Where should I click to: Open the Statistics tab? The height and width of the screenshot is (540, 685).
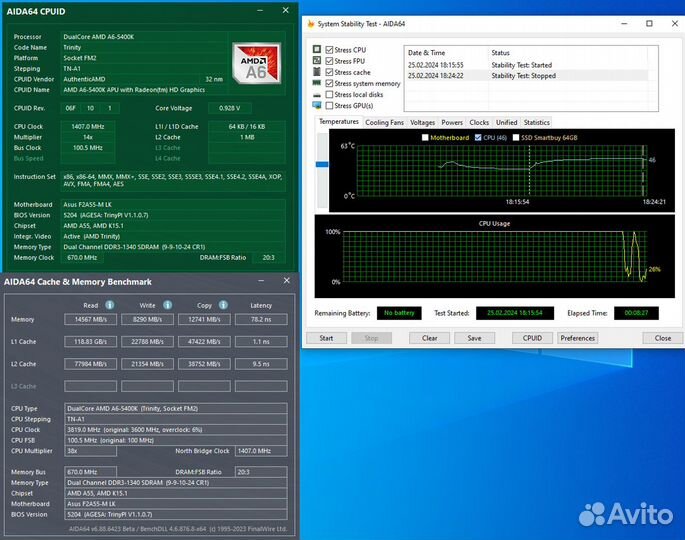(x=536, y=122)
